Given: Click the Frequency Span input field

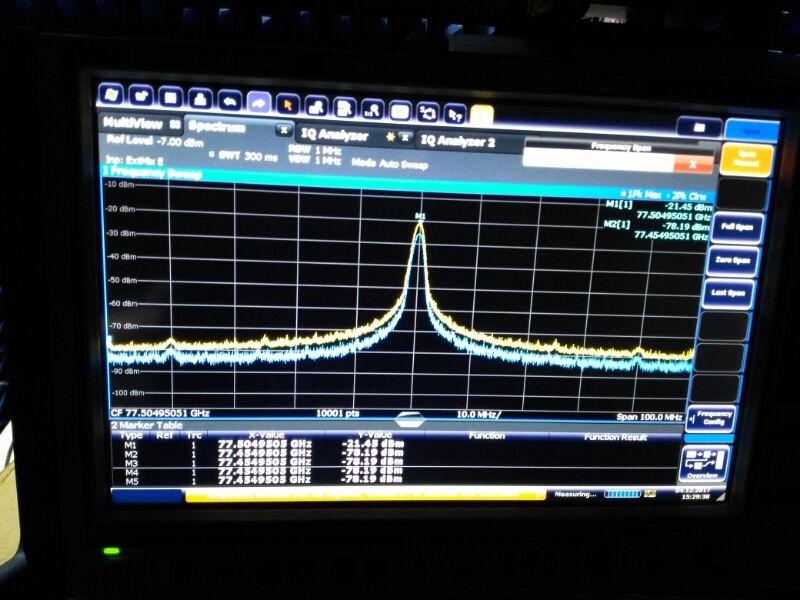Looking at the screenshot, I should 598,161.
